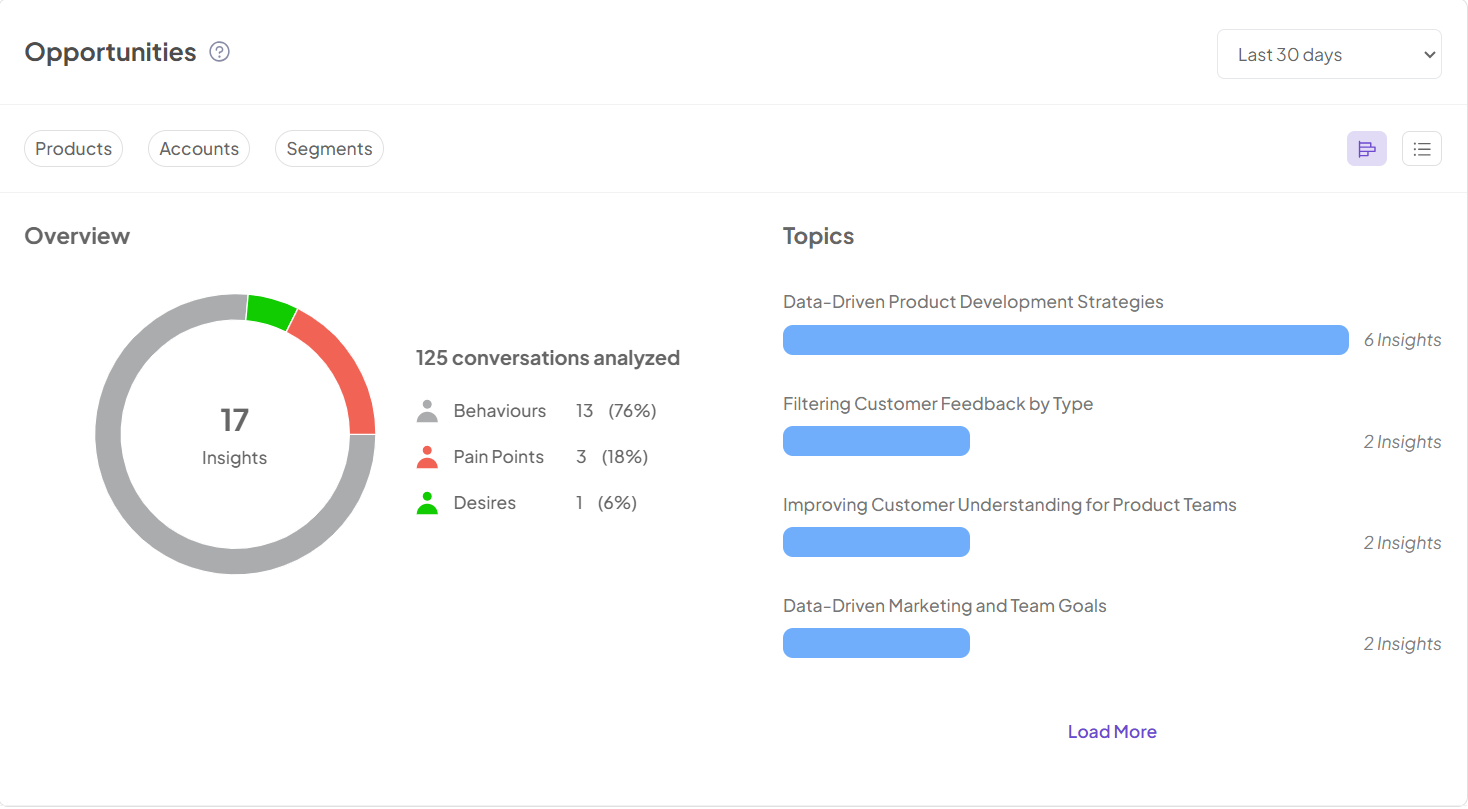Click the green Desires person icon
1468x809 pixels.
pos(427,503)
